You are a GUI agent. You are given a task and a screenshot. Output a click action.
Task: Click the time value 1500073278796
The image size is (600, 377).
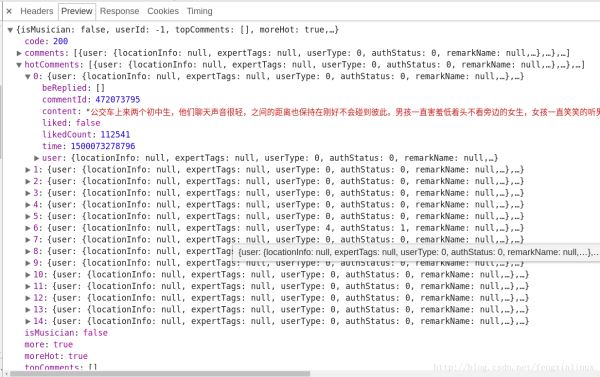(103, 146)
